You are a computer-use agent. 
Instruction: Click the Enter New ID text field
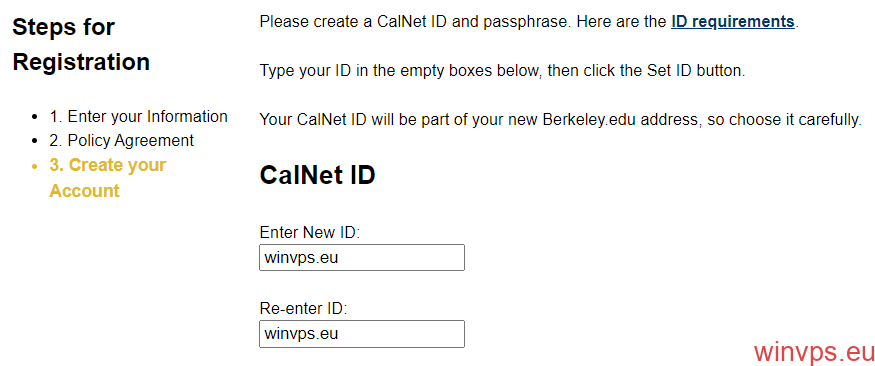coord(362,258)
